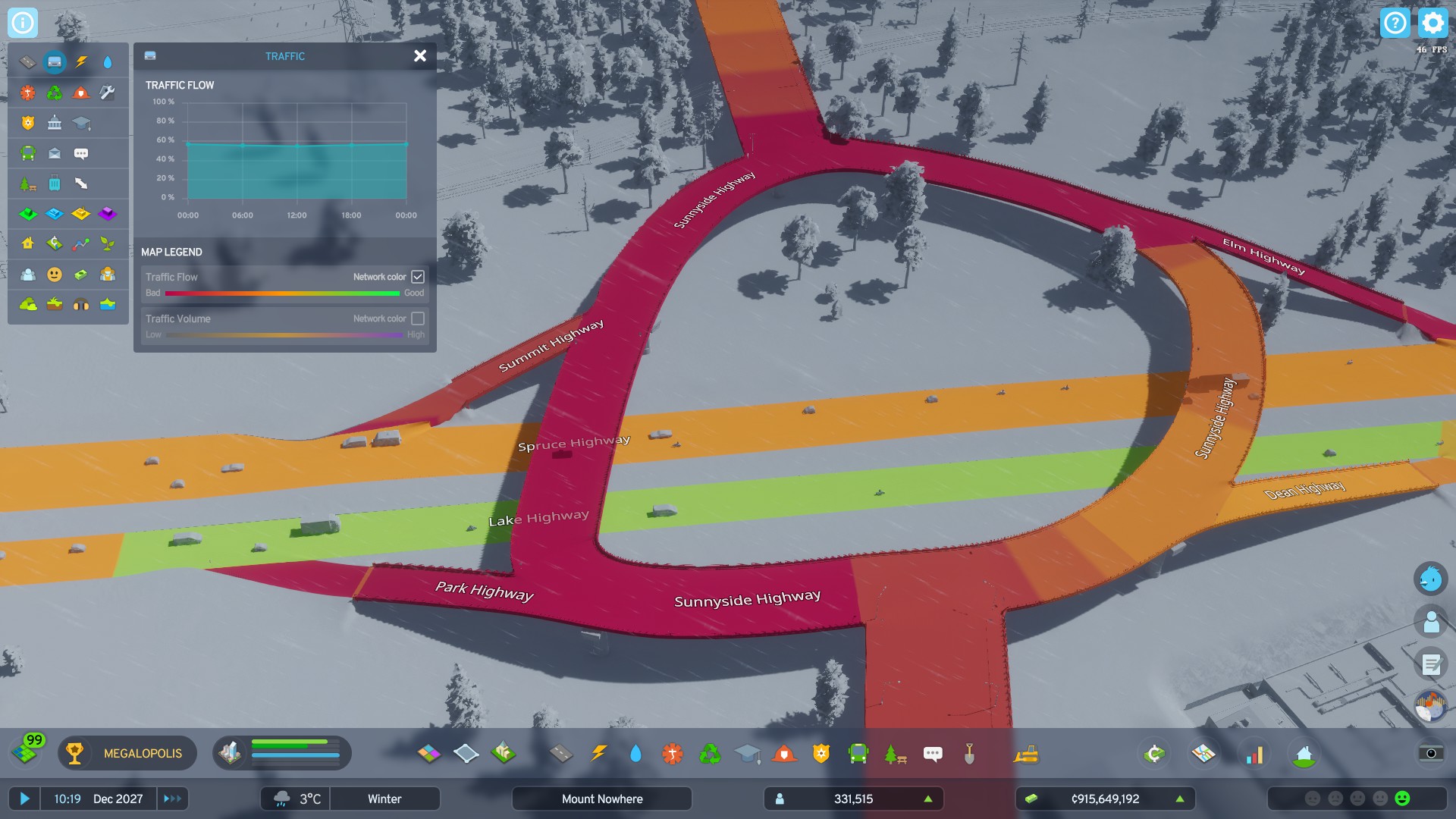Viewport: 1456px width, 819px height.
Task: Expand the Winter weather dropdown
Action: (384, 799)
